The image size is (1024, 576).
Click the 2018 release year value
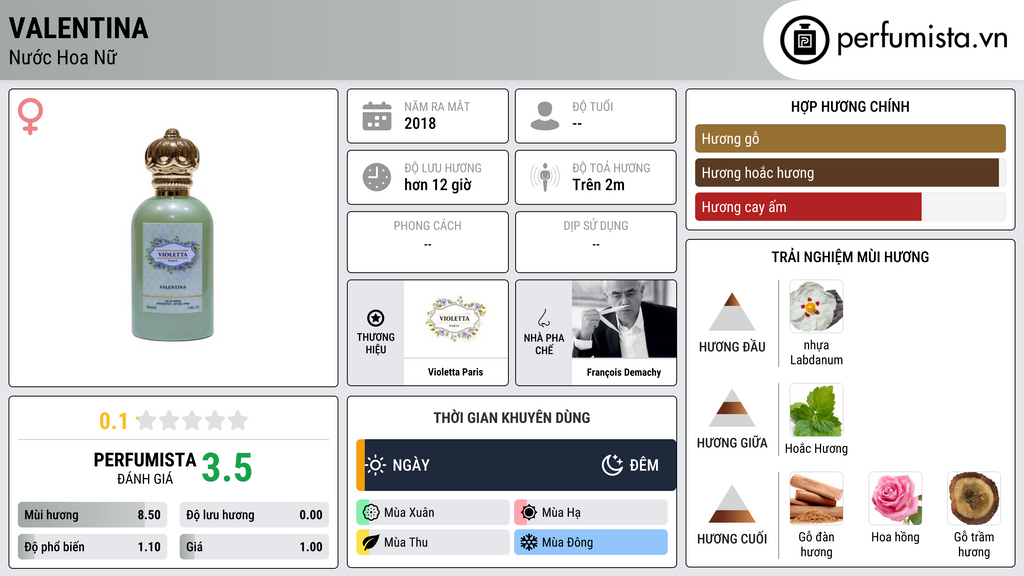tap(420, 123)
